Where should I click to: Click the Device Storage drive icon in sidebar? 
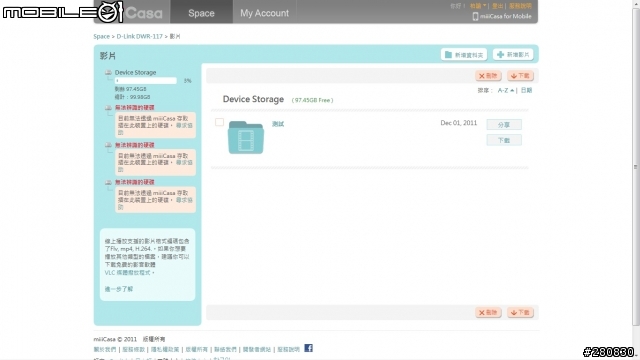click(108, 73)
